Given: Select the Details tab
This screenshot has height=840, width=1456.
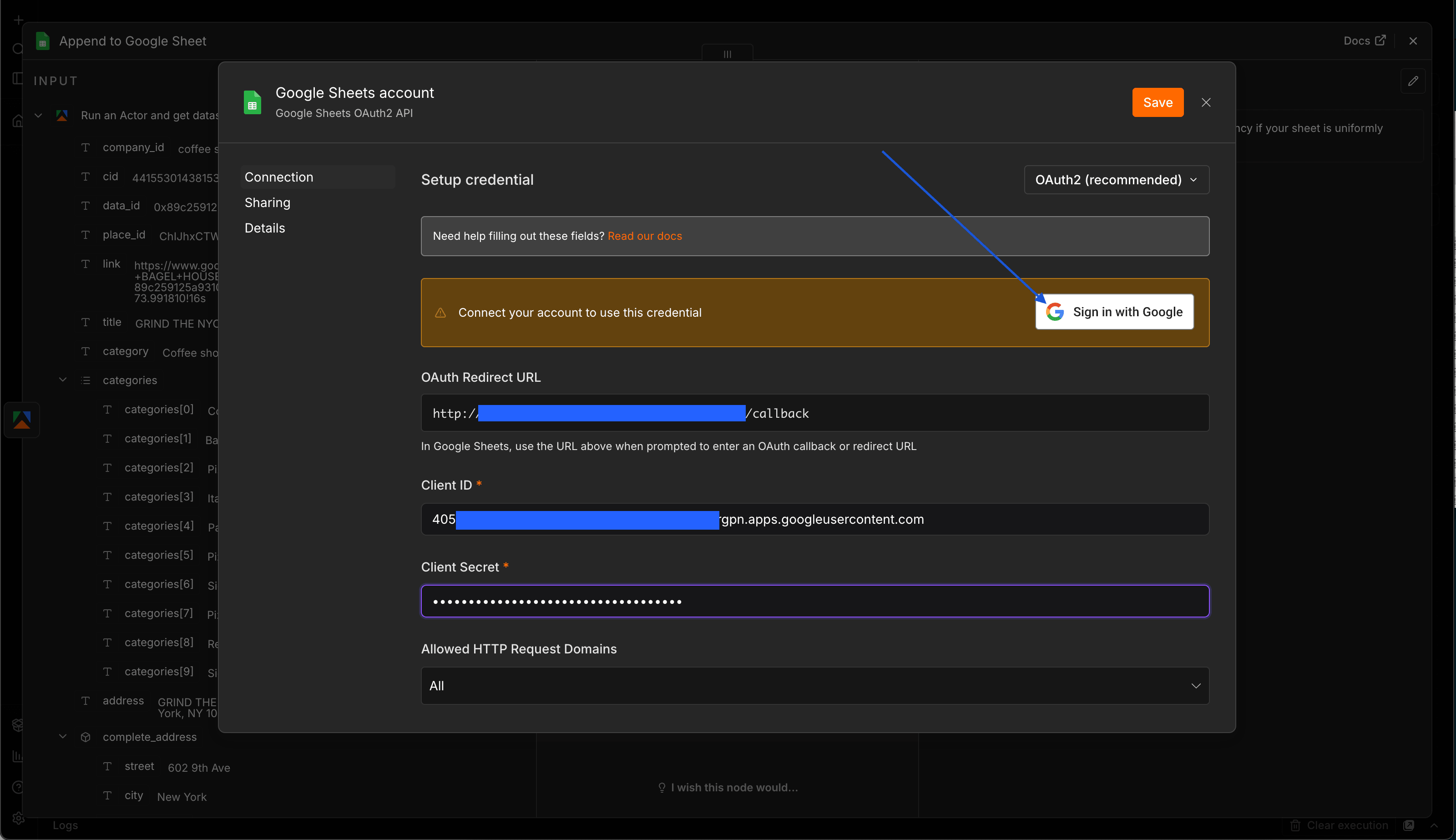Looking at the screenshot, I should [264, 228].
